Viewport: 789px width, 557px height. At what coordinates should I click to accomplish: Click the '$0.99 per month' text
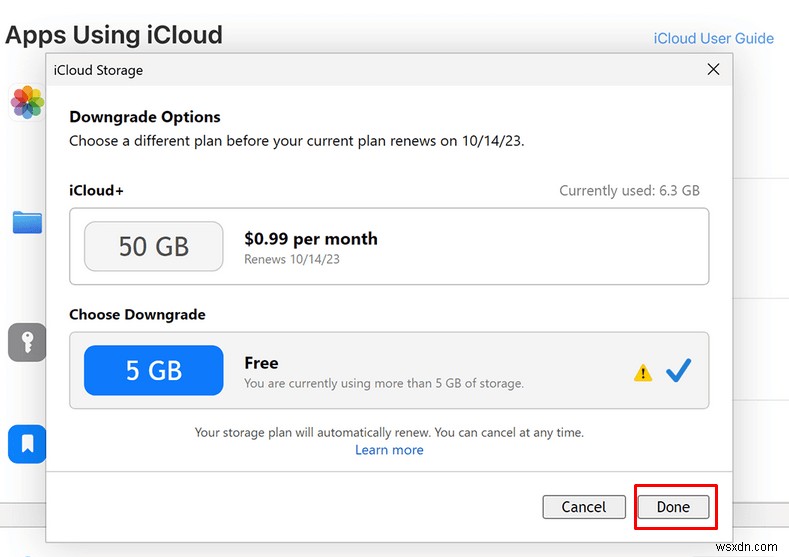310,238
